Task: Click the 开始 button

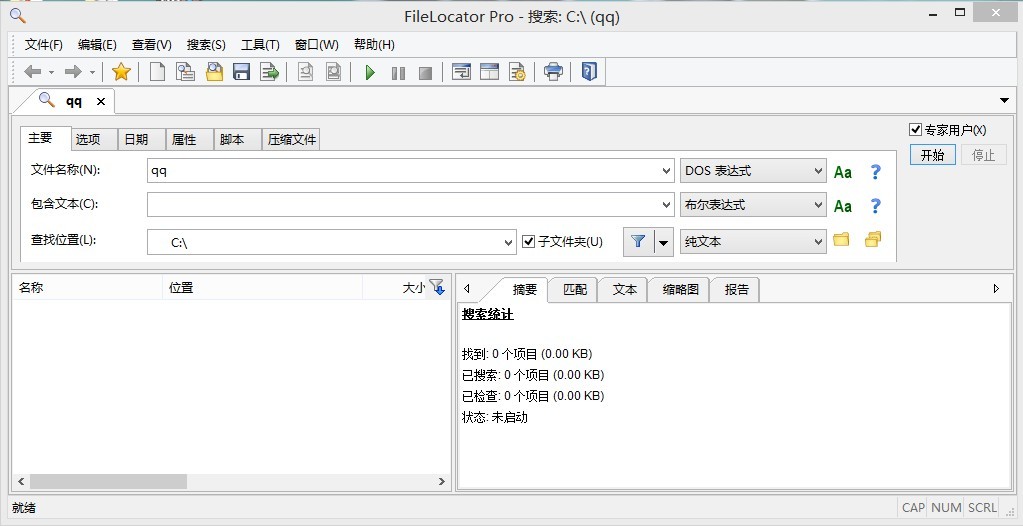Action: (932, 155)
